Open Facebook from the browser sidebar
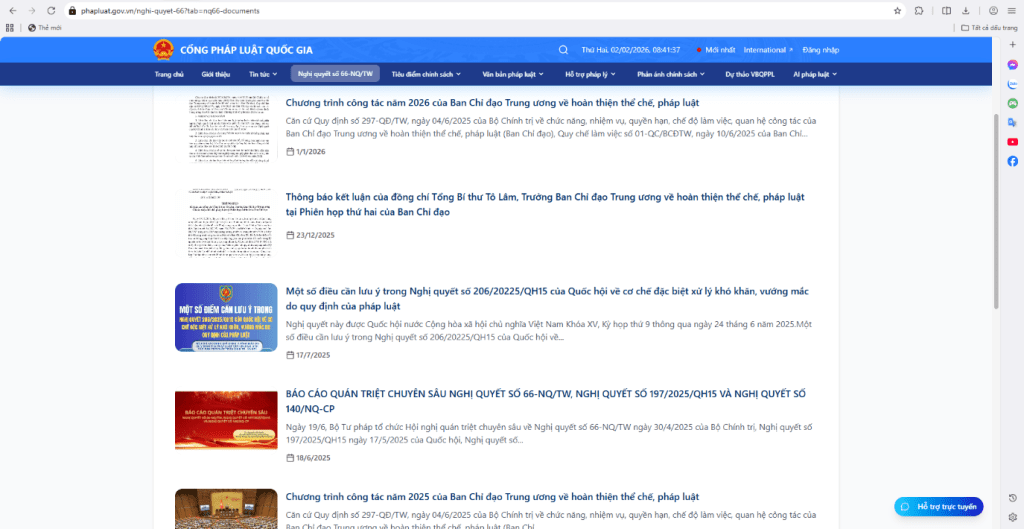Viewport: 1024px width, 529px height. (x=1012, y=161)
